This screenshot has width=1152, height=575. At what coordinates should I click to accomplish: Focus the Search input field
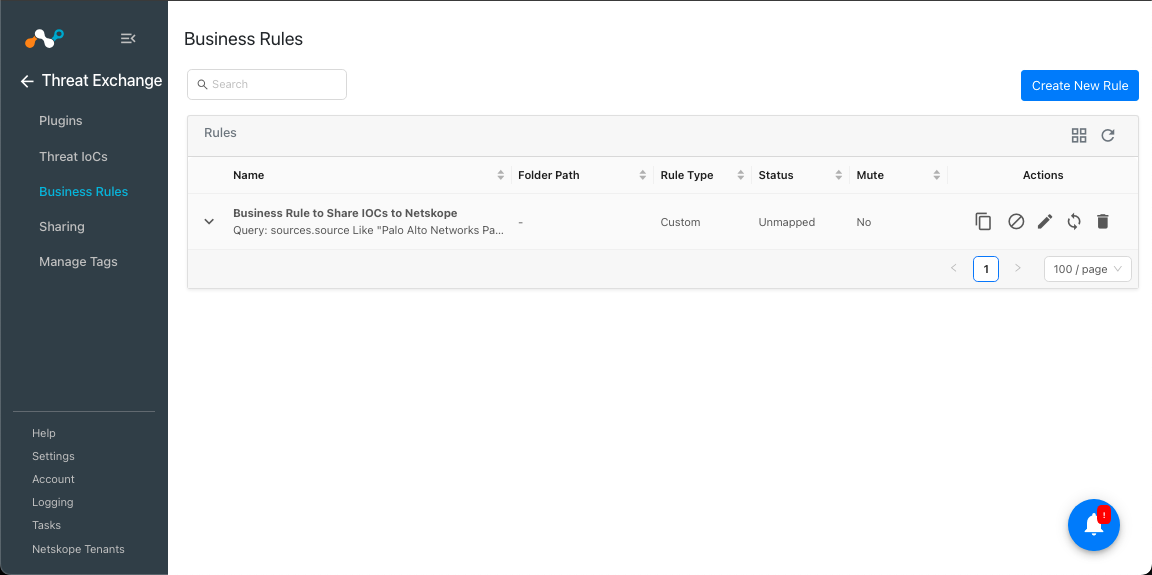pyautogui.click(x=267, y=84)
